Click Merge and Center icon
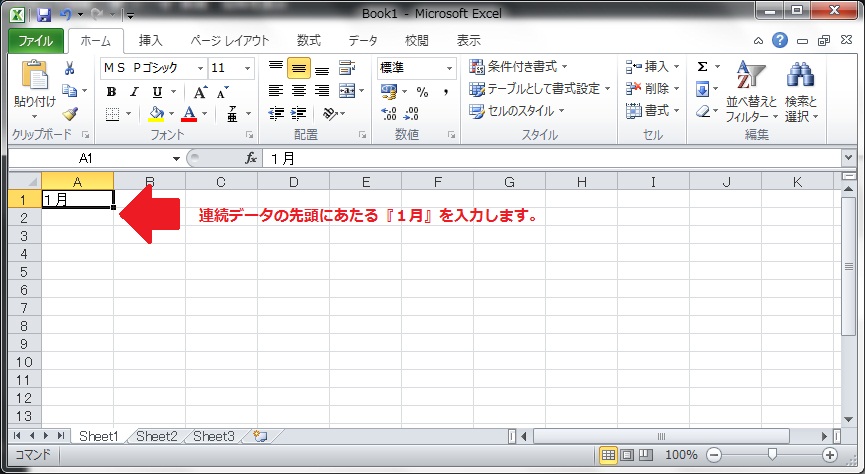 [x=347, y=91]
